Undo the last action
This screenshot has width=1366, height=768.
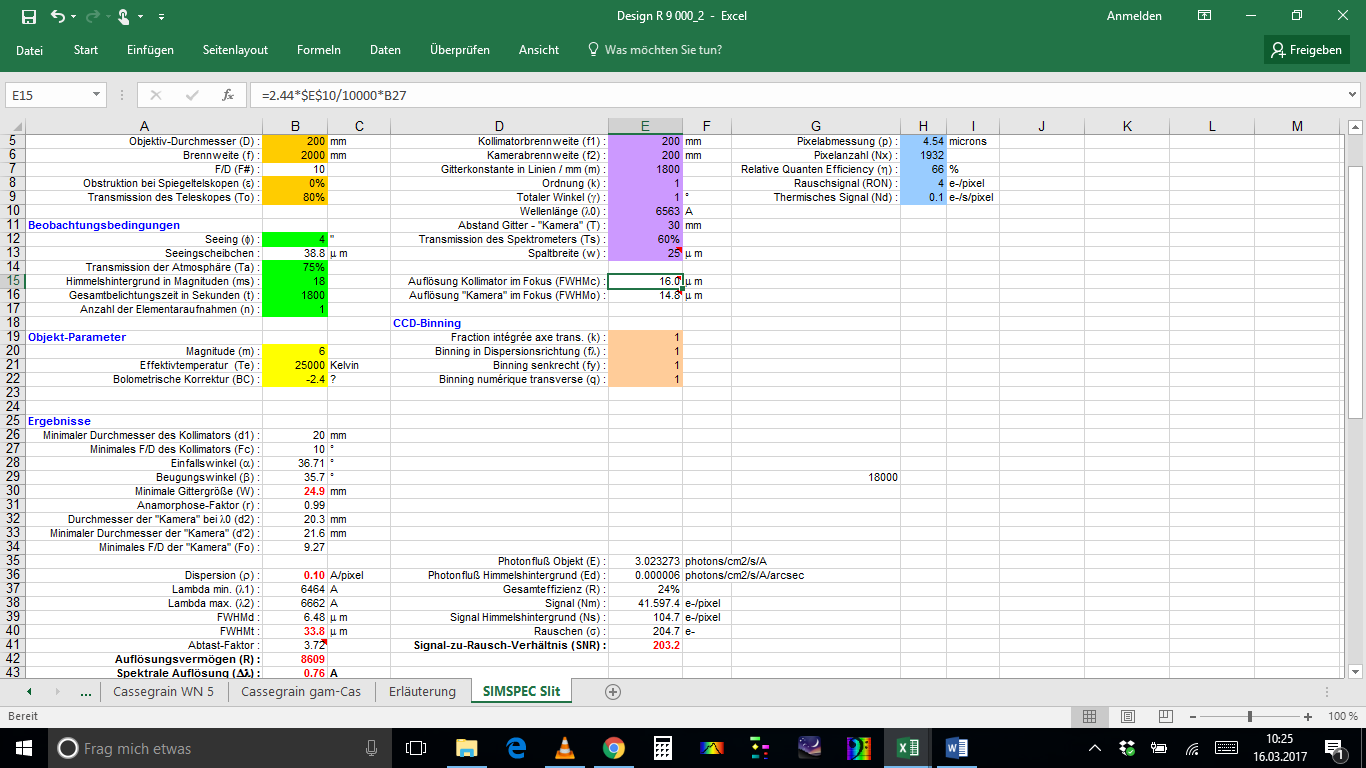click(x=59, y=17)
